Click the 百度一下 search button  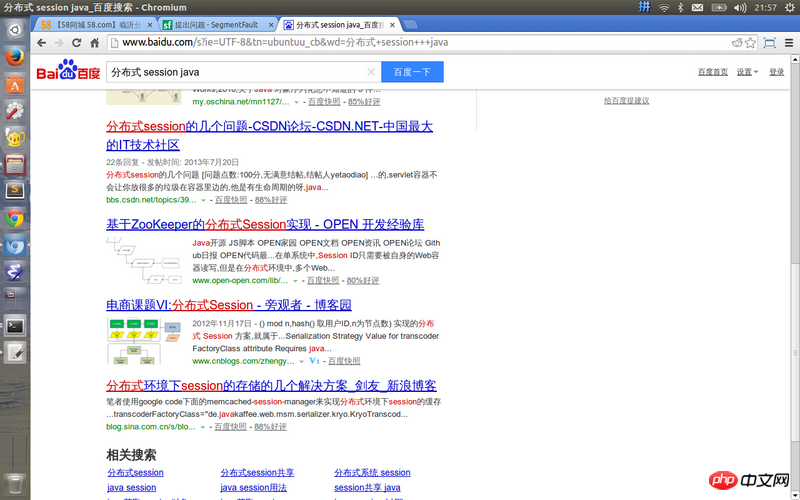click(412, 72)
